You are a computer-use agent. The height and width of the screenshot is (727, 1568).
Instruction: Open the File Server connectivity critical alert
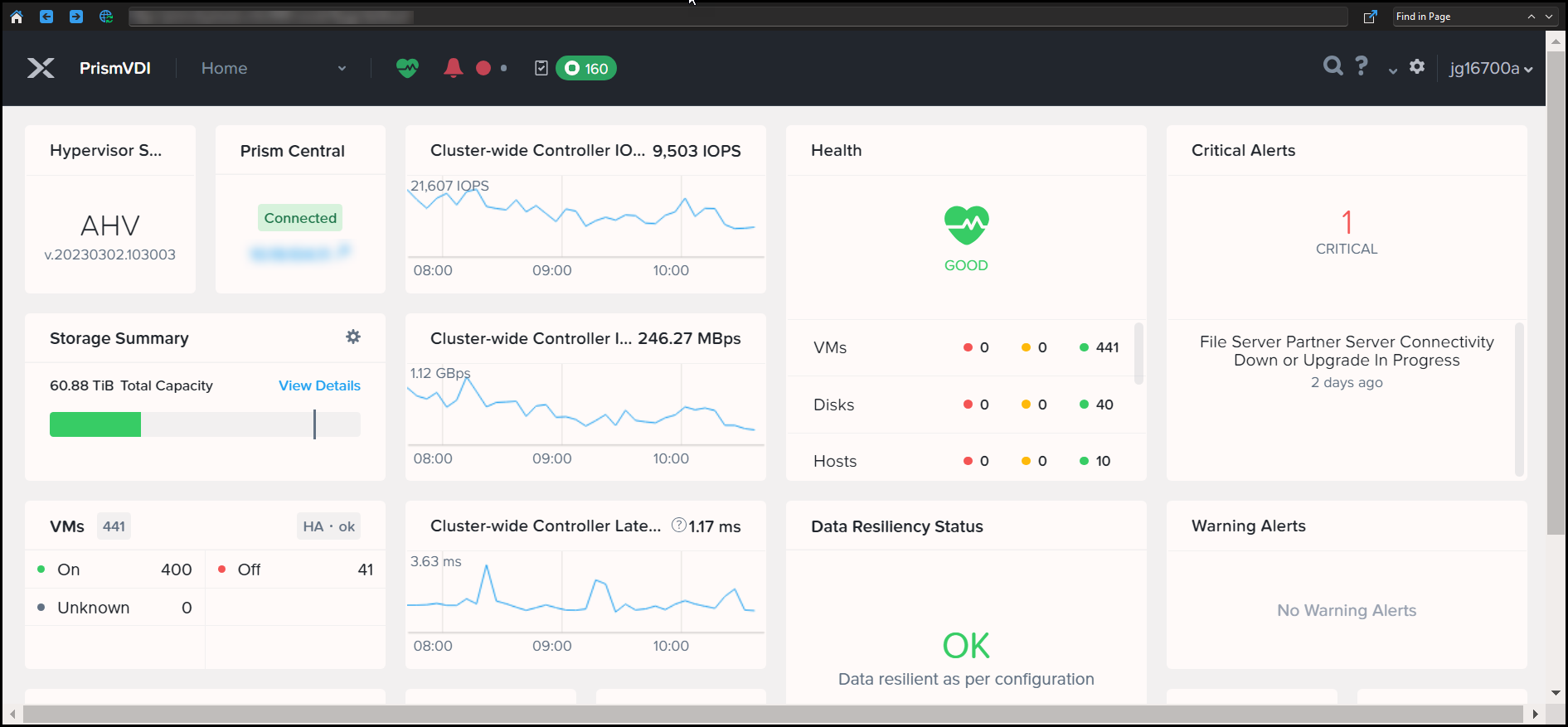(x=1346, y=351)
